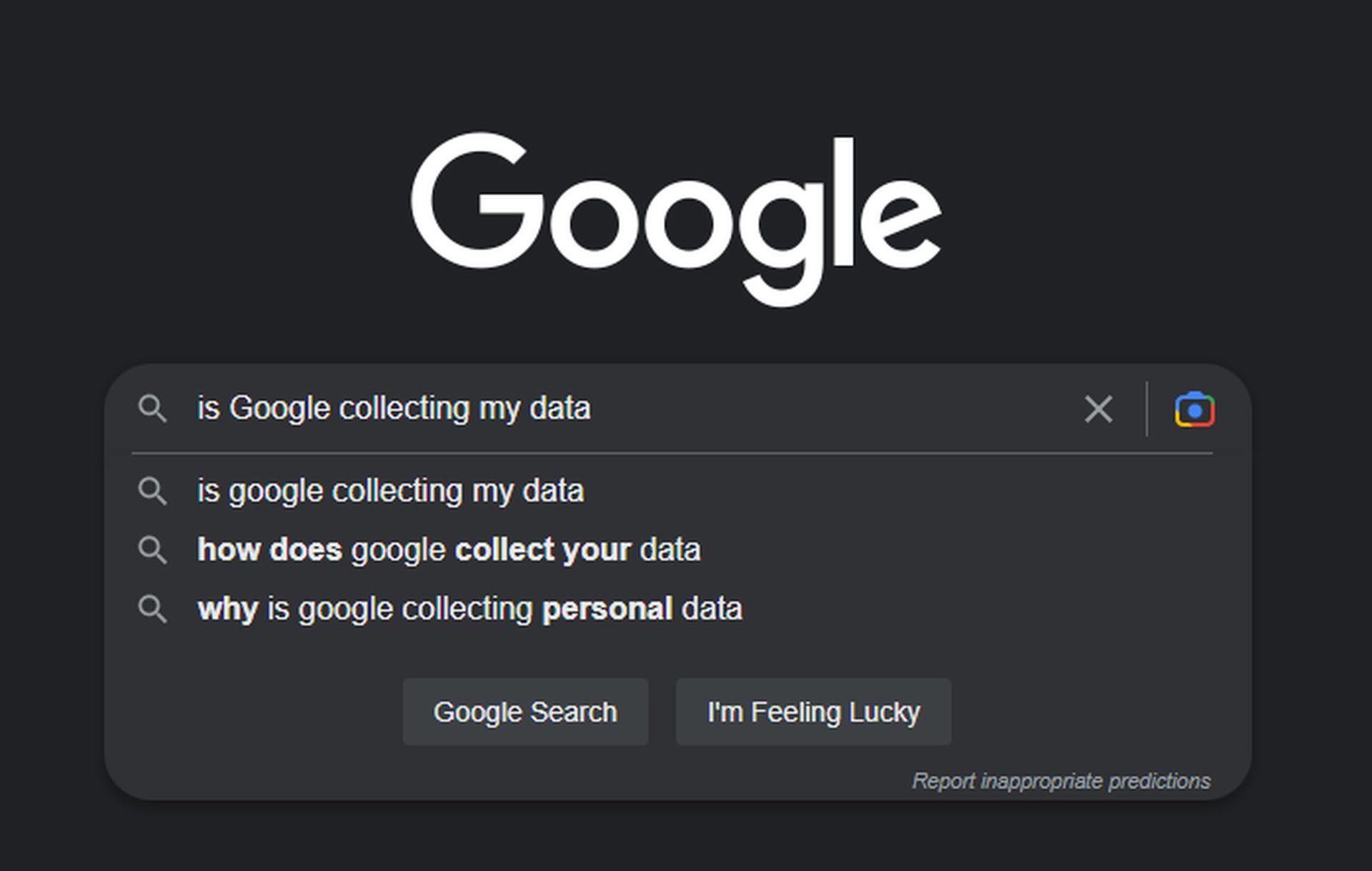Click the magnifier icon beside 'is google collecting my data'
Viewport: 1372px width, 871px height.
[x=152, y=492]
